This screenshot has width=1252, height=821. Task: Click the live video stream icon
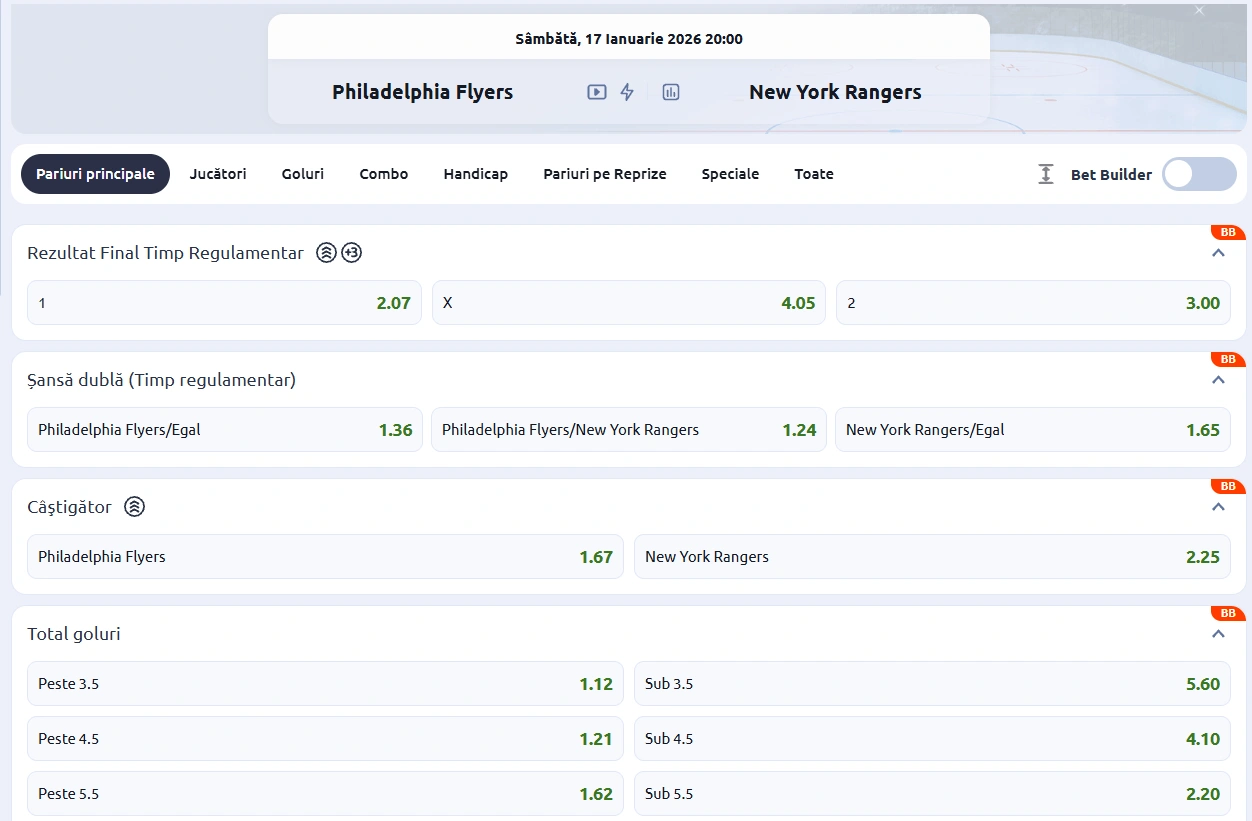point(596,92)
